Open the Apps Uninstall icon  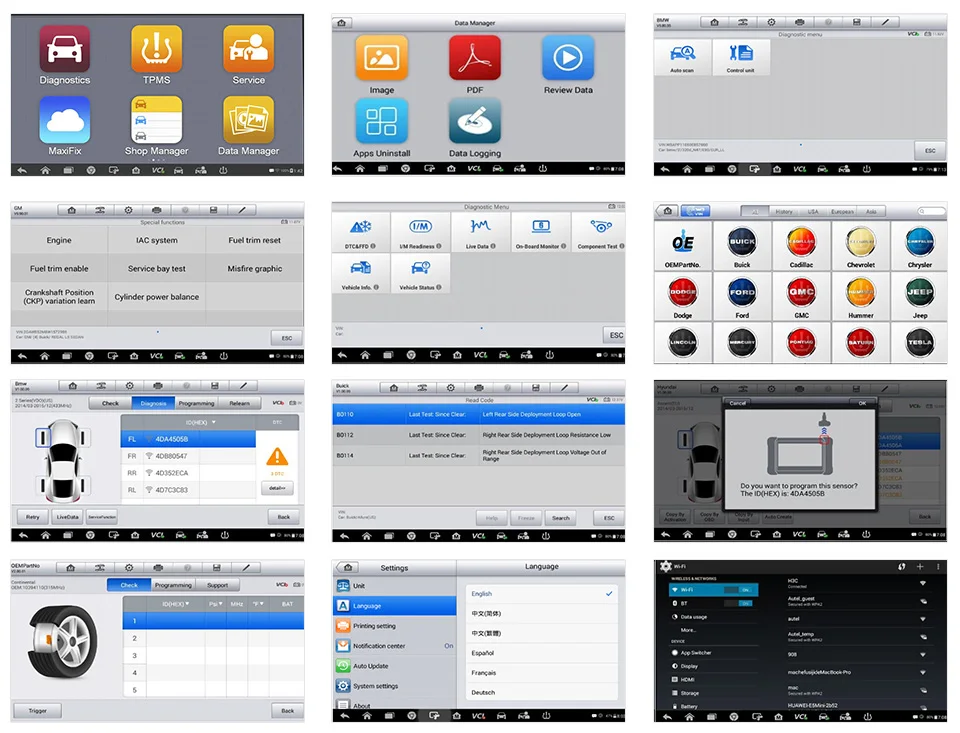tap(381, 121)
